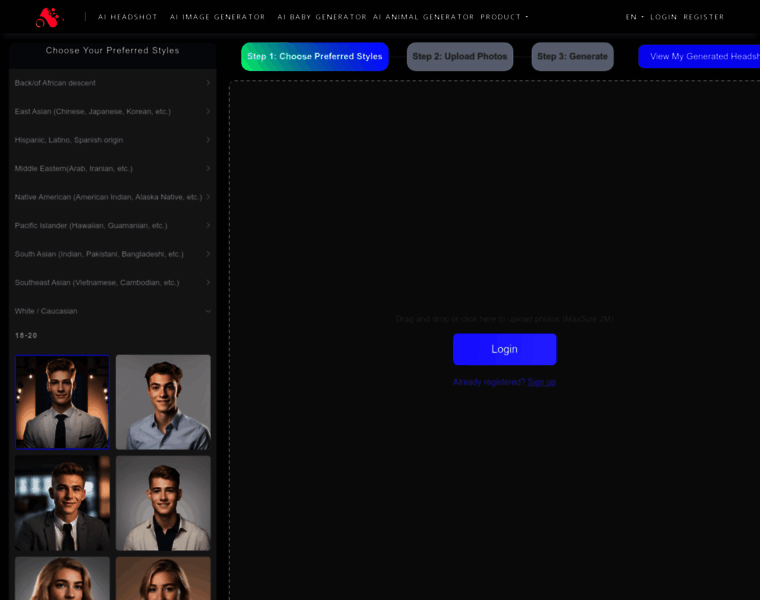Select Step 3: Generate

click(572, 57)
